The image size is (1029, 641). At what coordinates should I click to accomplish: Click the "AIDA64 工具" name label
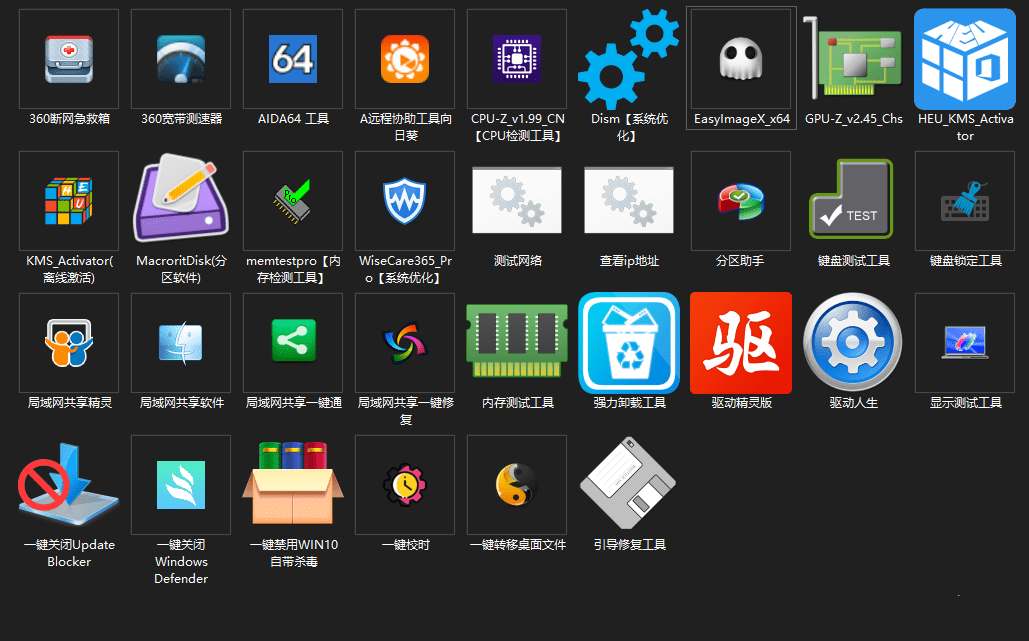click(x=293, y=119)
